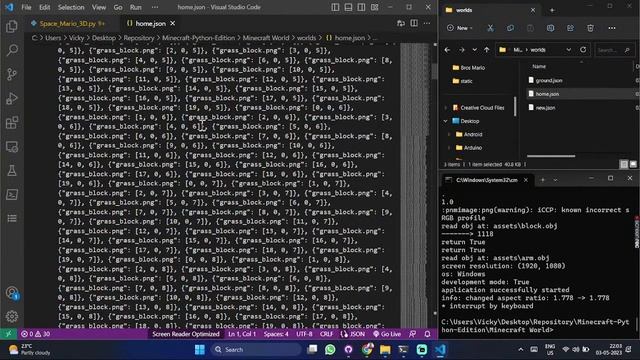
Task: Change language mode JSON in status bar
Action: click(x=357, y=334)
